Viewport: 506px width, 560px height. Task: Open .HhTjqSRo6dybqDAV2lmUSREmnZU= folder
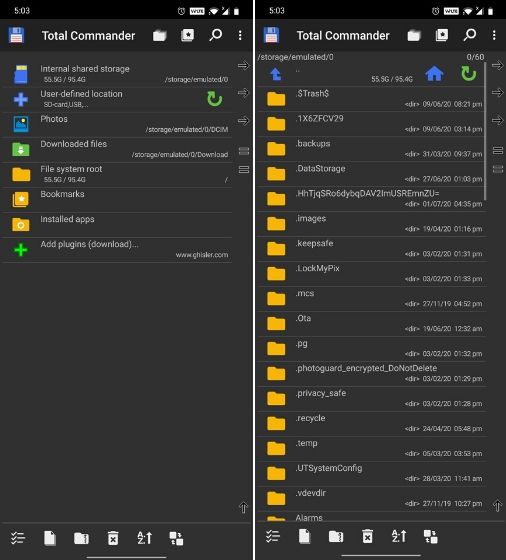[371, 199]
